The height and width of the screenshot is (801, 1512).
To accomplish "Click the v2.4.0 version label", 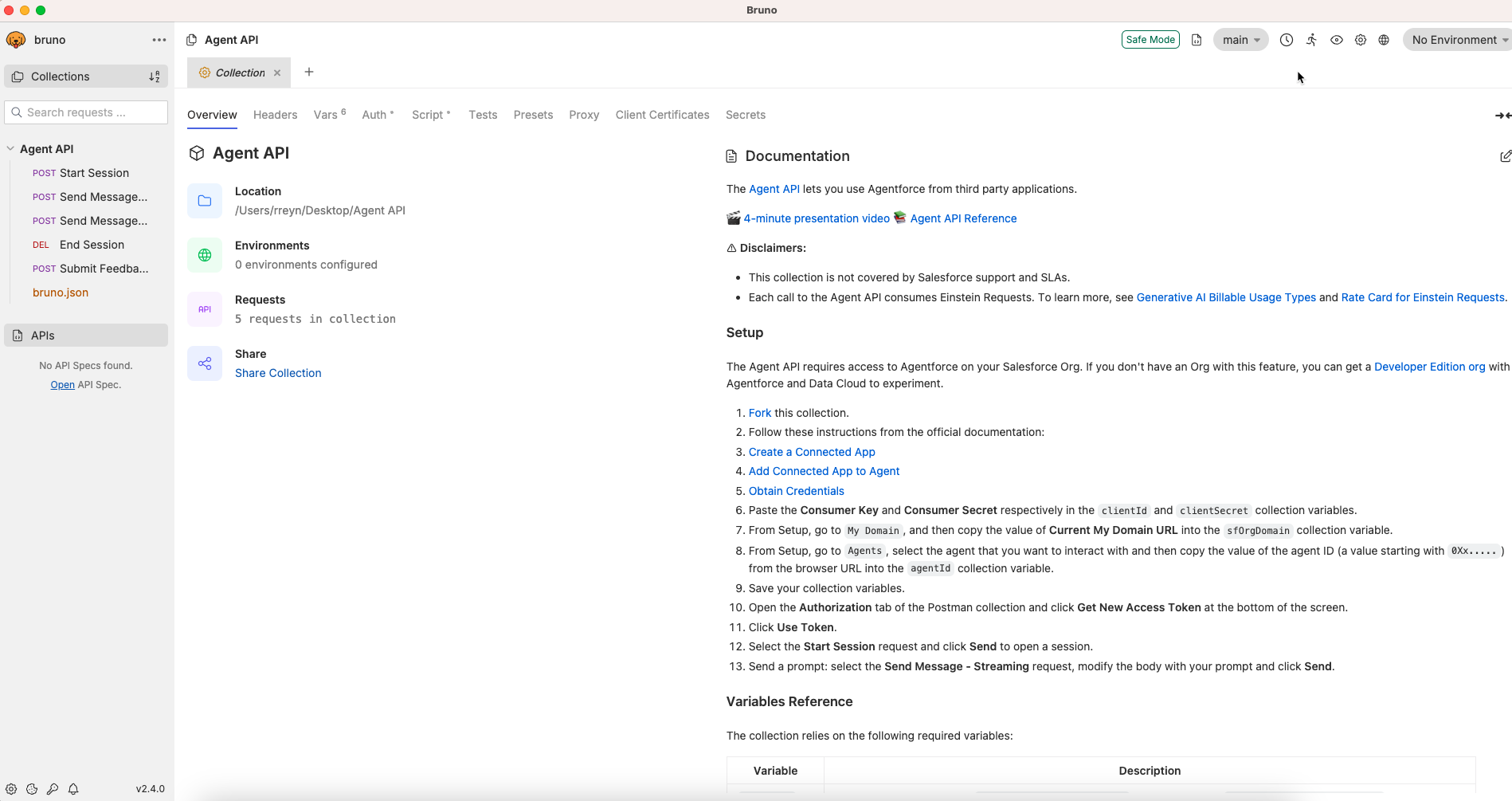I will 151,789.
